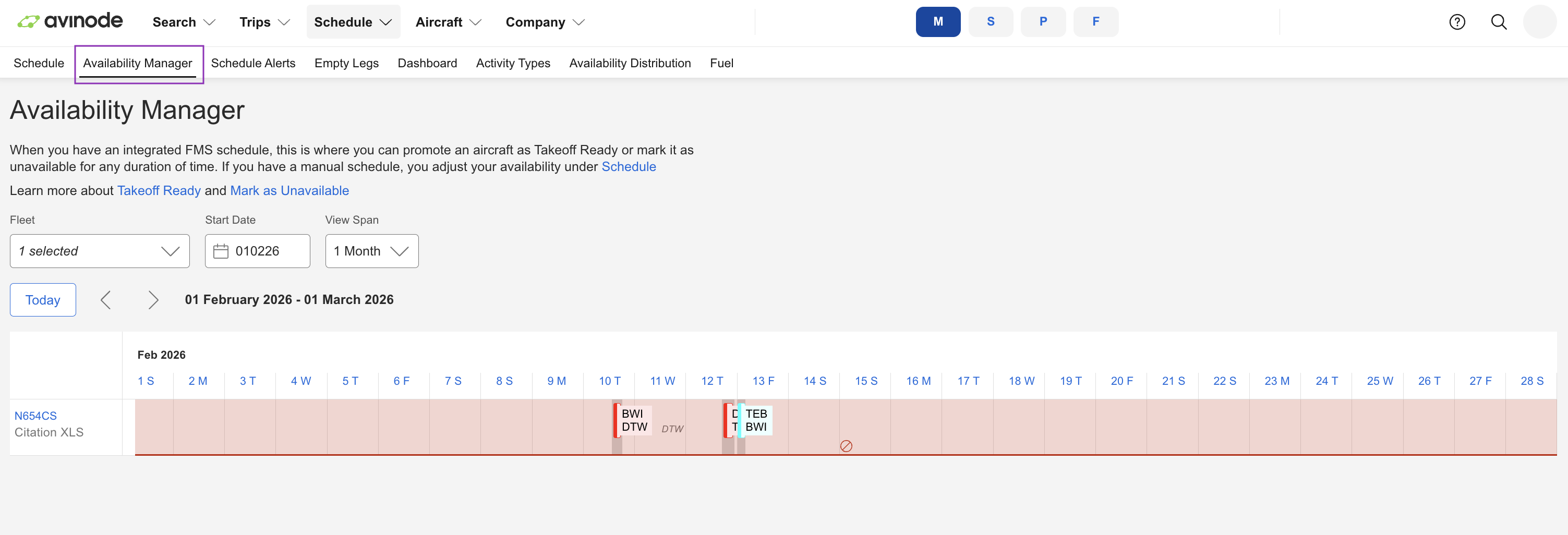The image size is (1568, 535).
Task: Enable the M quick filter
Action: click(937, 21)
